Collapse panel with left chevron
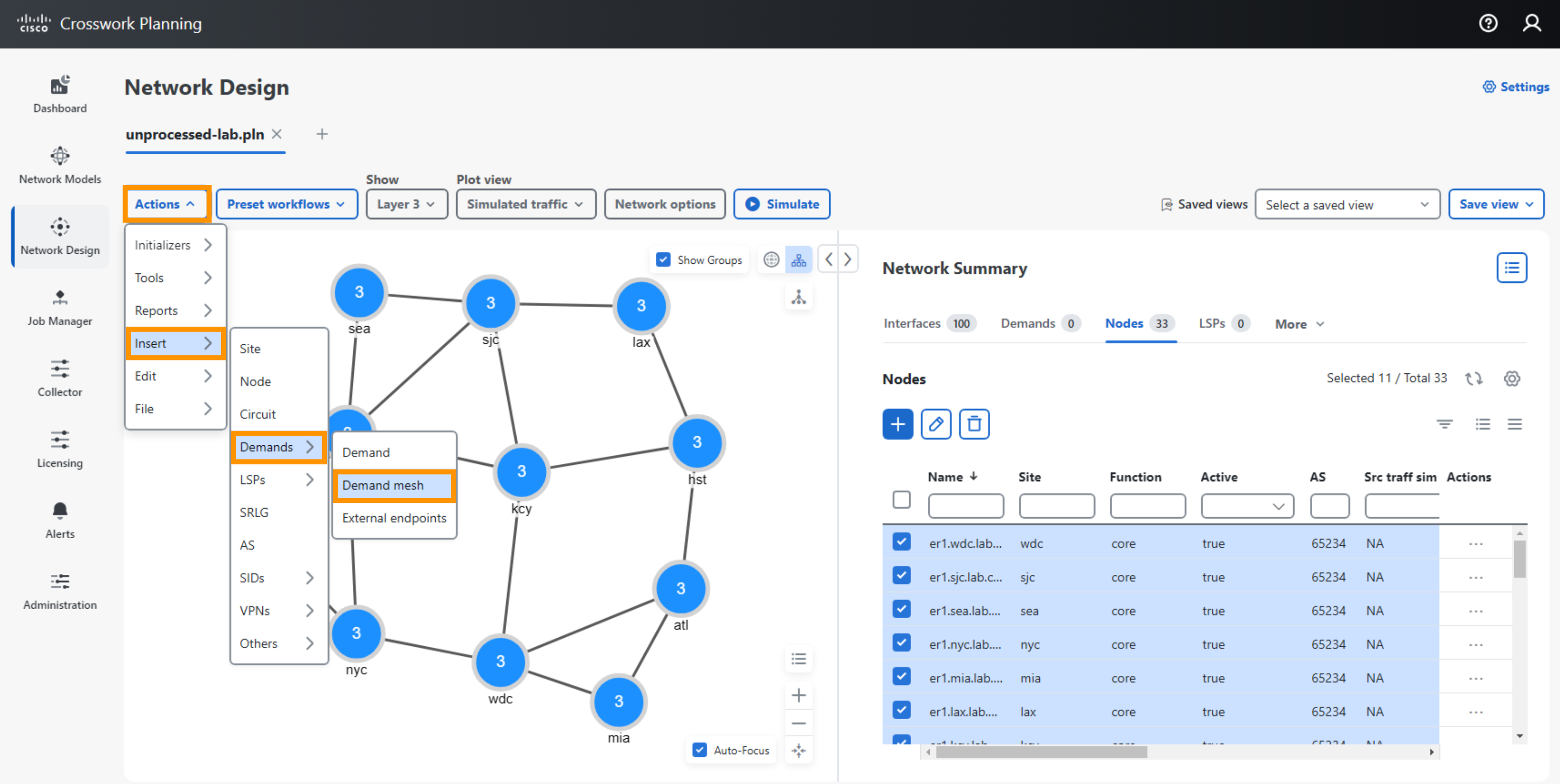1560x784 pixels. pyautogui.click(x=828, y=260)
